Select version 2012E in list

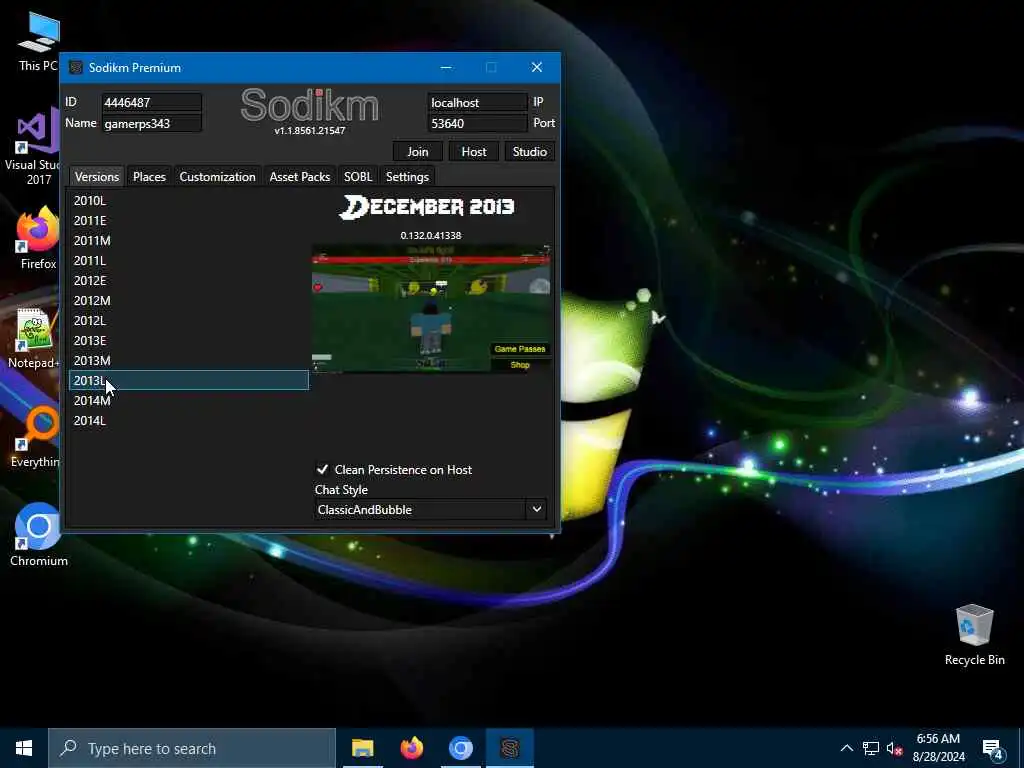click(189, 280)
